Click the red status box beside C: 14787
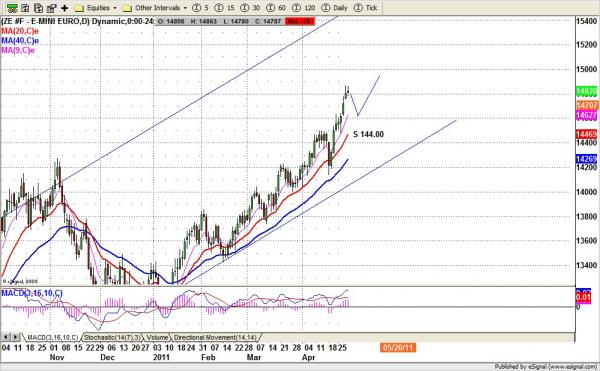 click(x=300, y=21)
